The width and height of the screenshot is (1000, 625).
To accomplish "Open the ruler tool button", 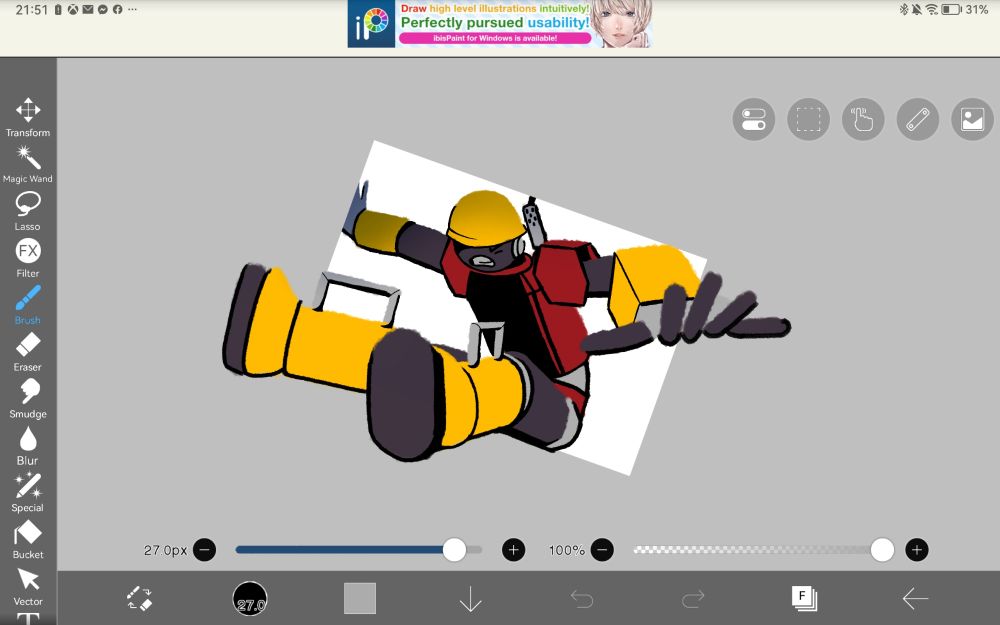I will [x=918, y=119].
